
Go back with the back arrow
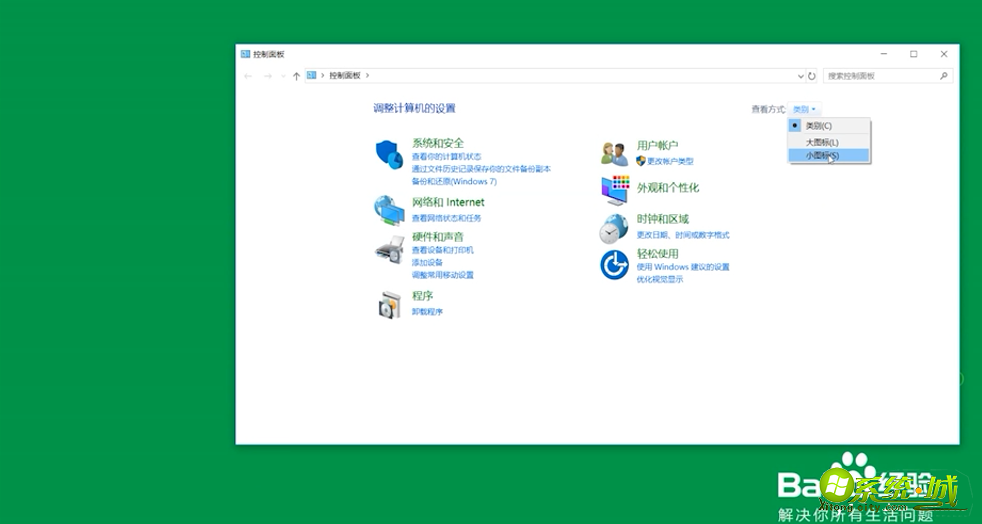[248, 76]
